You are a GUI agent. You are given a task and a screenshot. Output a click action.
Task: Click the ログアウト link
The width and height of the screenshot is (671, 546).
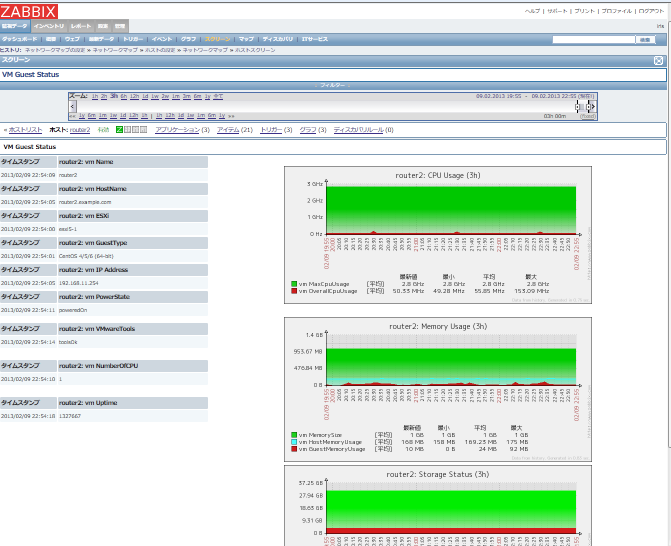(x=651, y=11)
